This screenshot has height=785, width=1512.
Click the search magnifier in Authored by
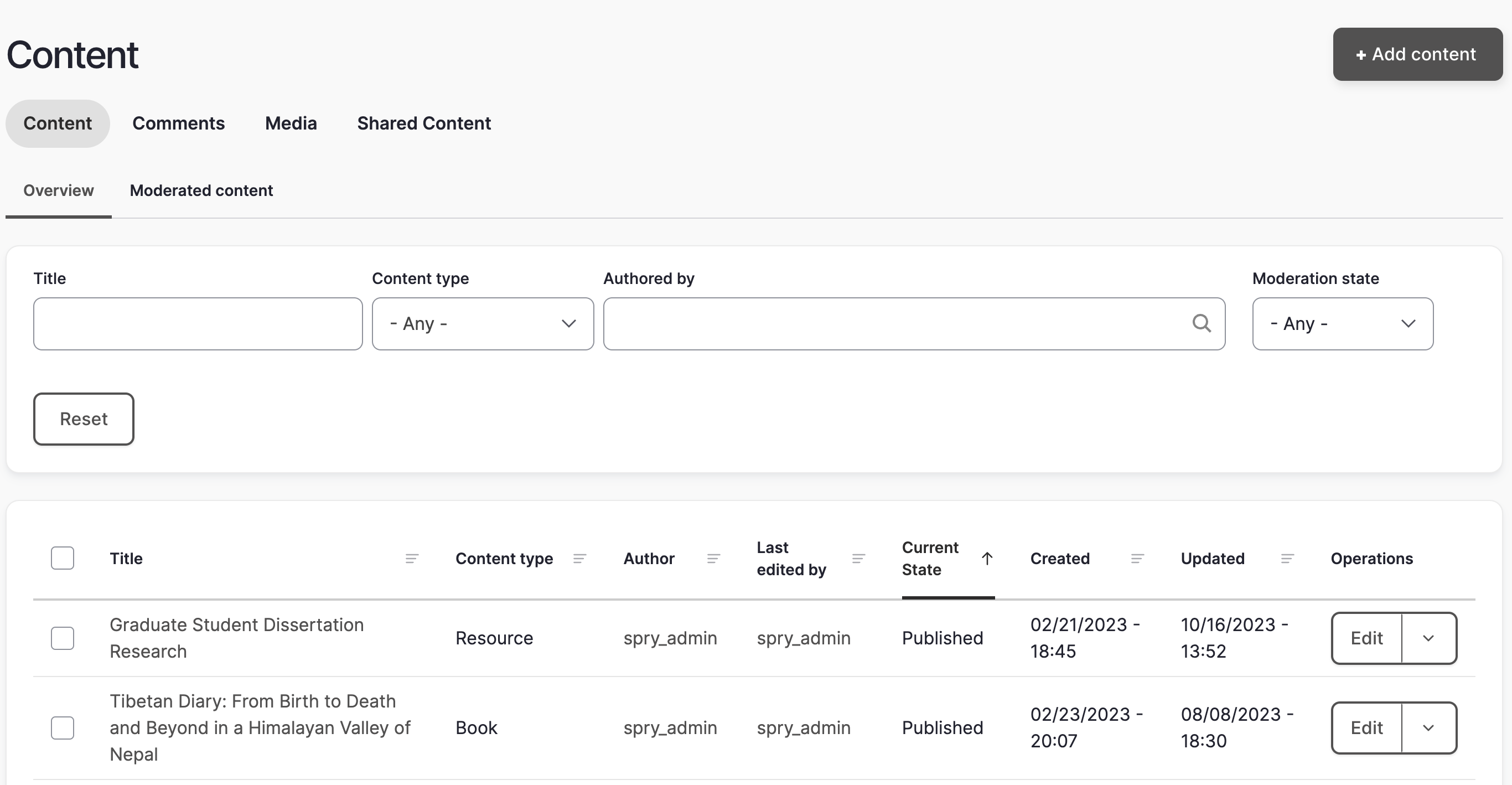click(1202, 323)
